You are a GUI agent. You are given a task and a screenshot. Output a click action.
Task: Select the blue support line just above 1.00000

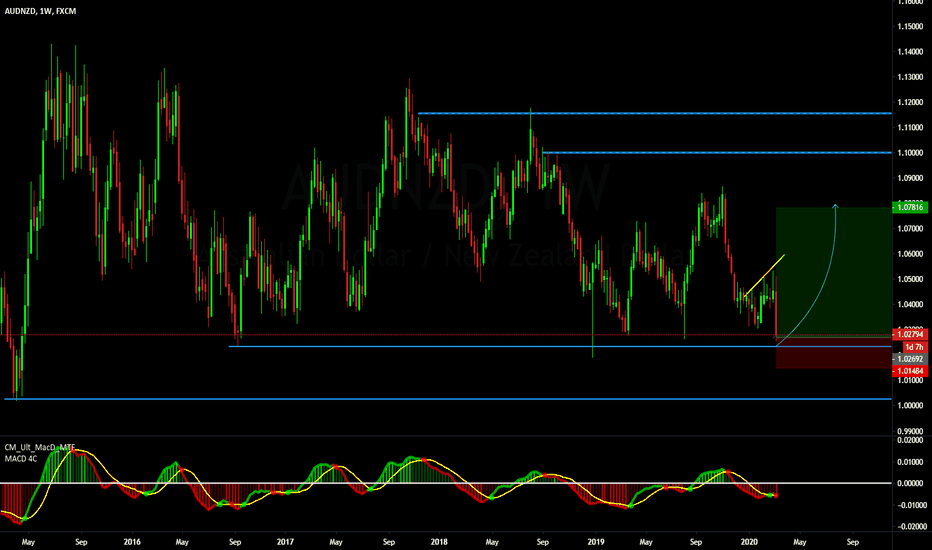pyautogui.click(x=448, y=399)
